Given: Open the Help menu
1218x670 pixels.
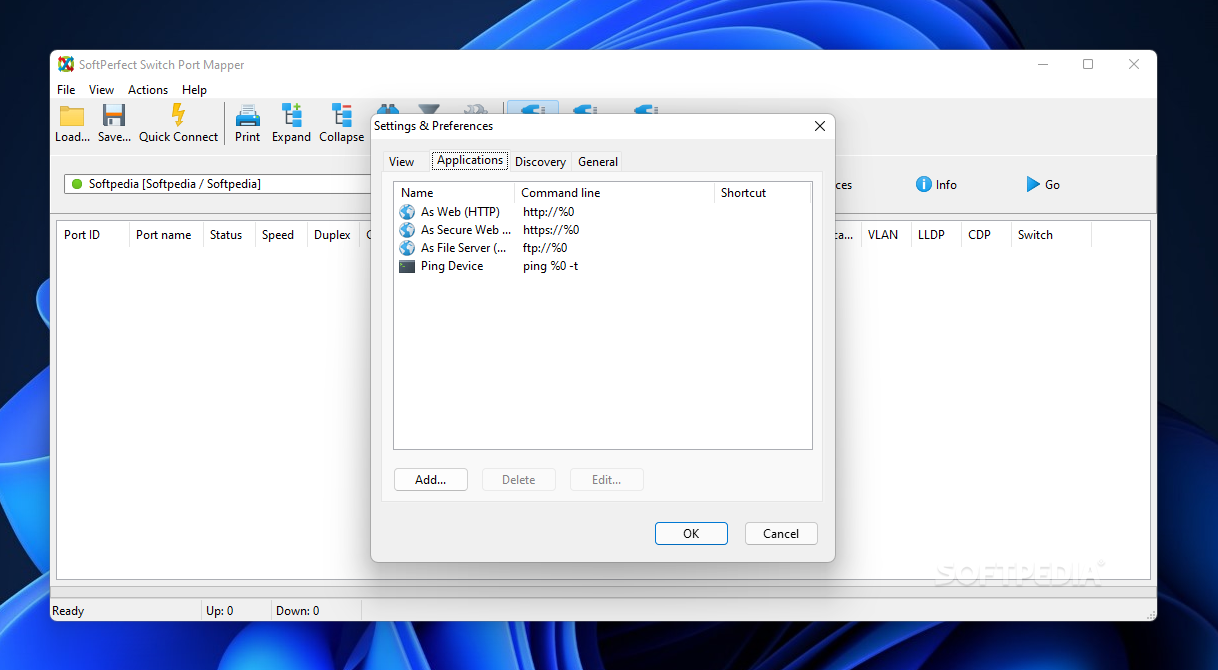Looking at the screenshot, I should coord(194,90).
